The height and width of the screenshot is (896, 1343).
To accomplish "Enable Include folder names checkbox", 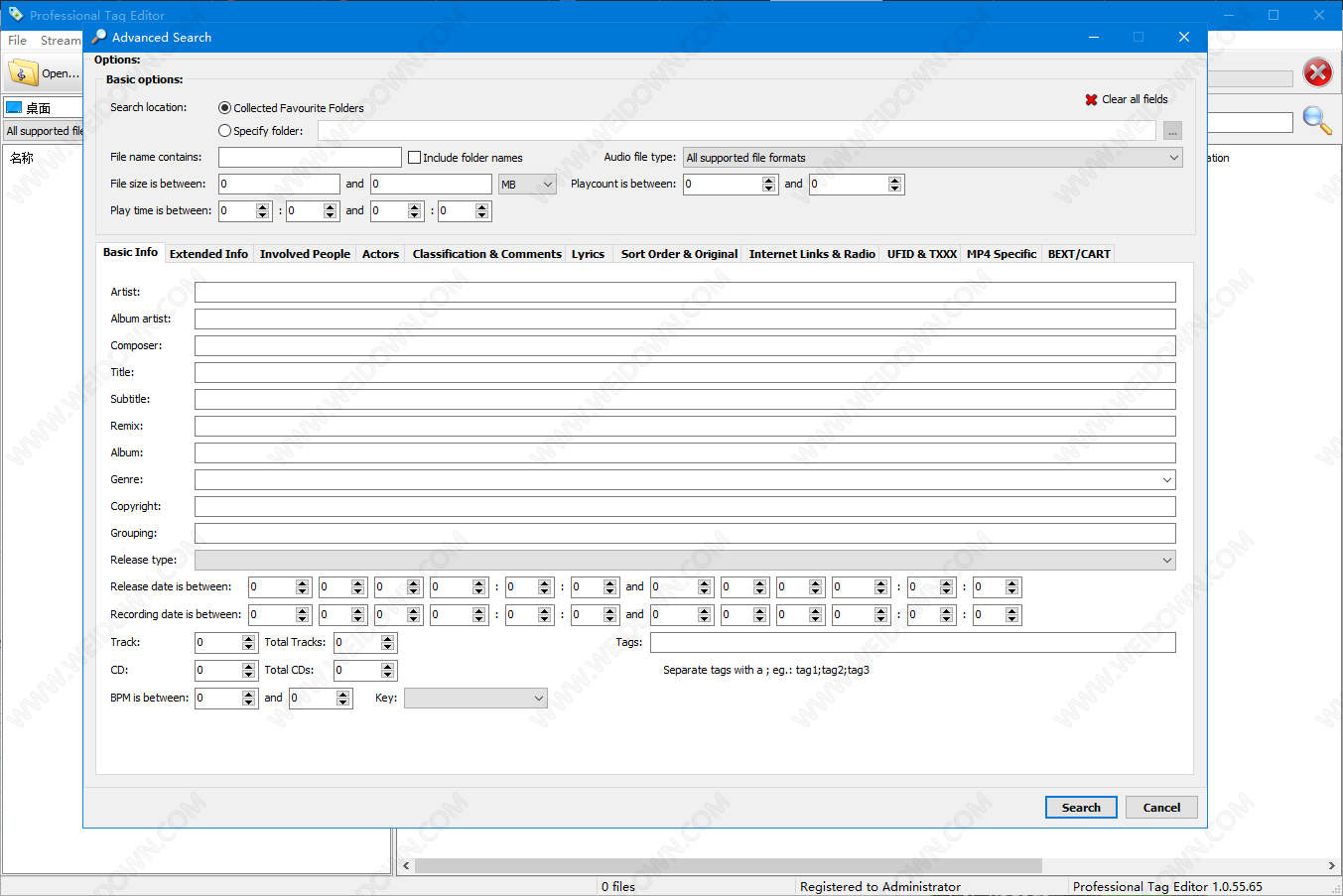I will [x=415, y=158].
